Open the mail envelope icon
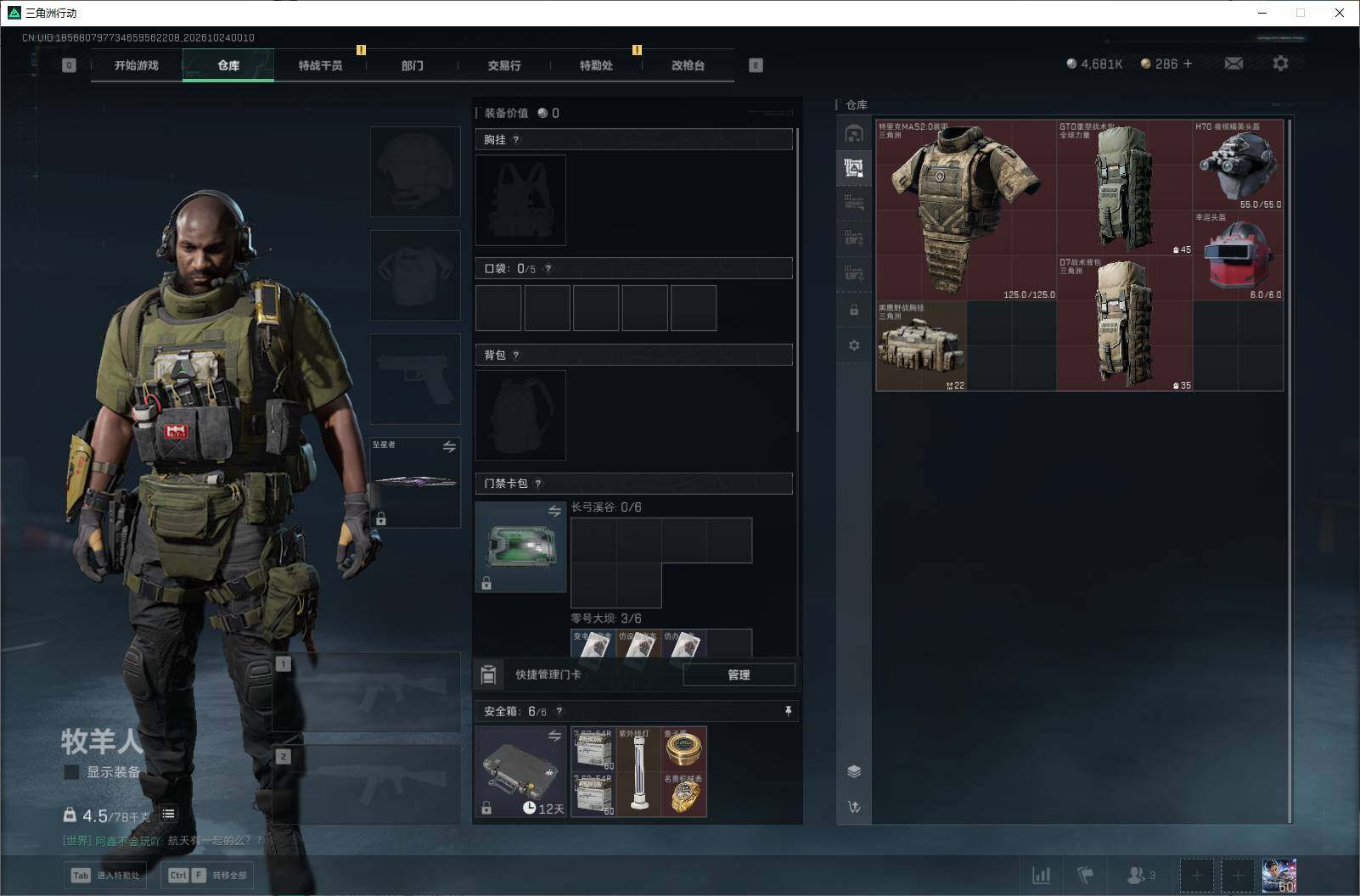Image resolution: width=1360 pixels, height=896 pixels. point(1234,64)
